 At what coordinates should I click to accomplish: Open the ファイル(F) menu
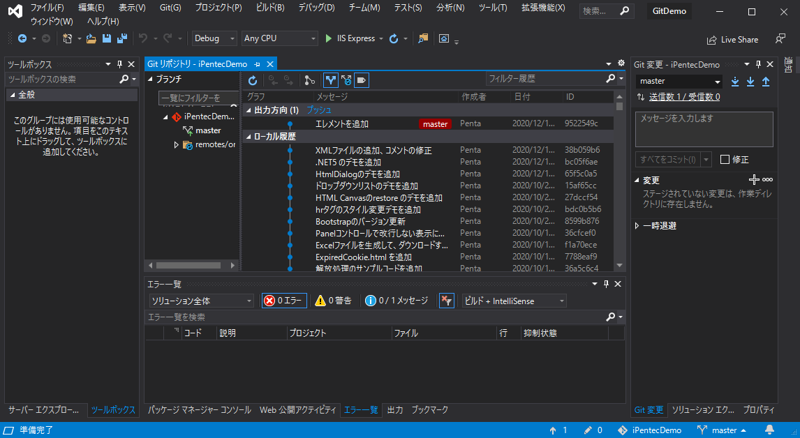click(x=47, y=8)
